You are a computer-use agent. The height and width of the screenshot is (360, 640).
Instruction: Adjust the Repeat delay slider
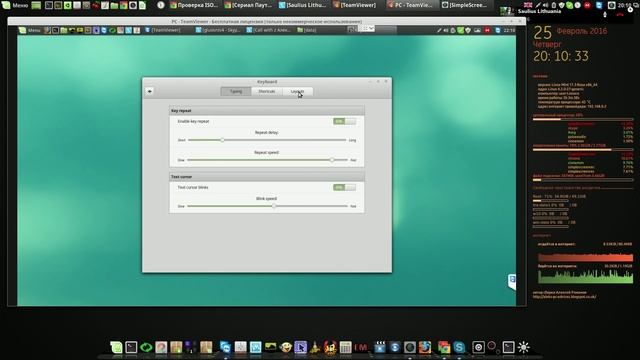[267, 140]
